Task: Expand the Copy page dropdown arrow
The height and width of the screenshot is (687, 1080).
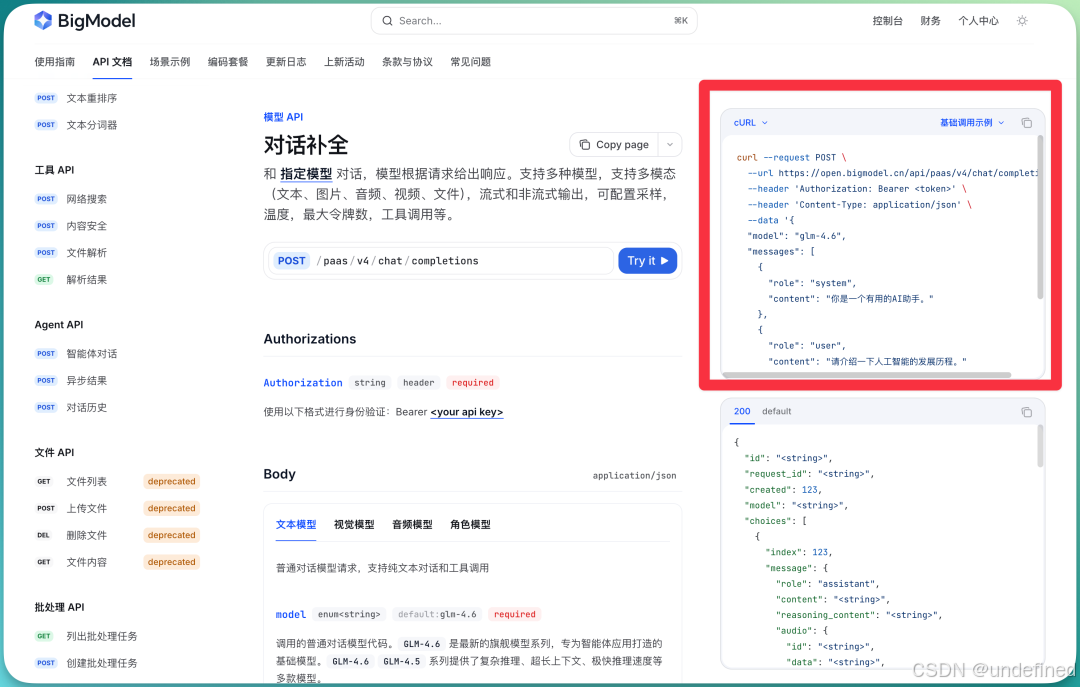Action: (669, 145)
